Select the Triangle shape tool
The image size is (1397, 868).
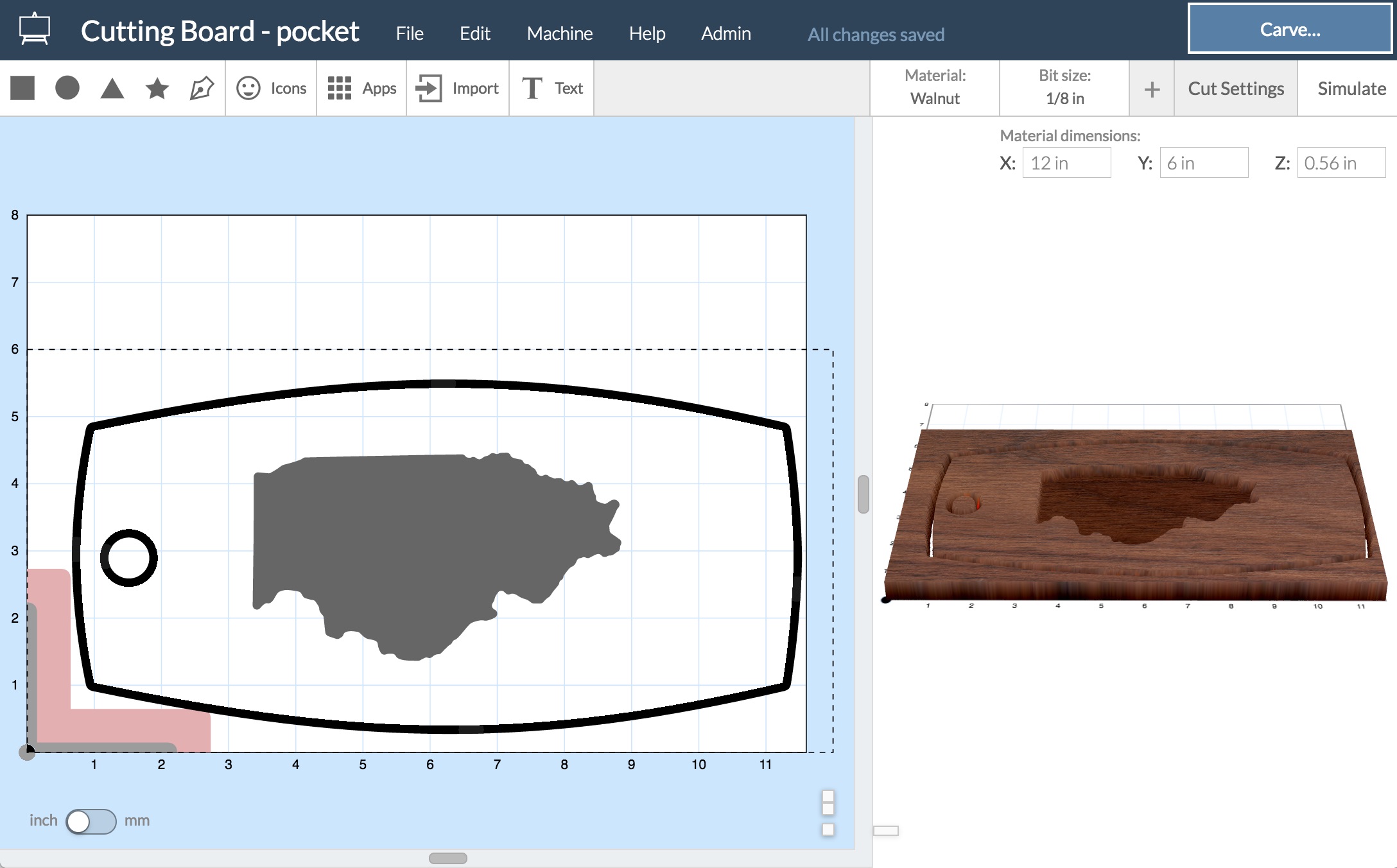(x=112, y=88)
